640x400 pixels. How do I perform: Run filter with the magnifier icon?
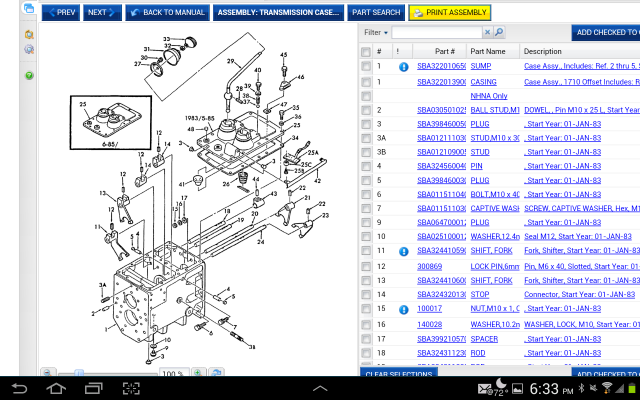[499, 32]
